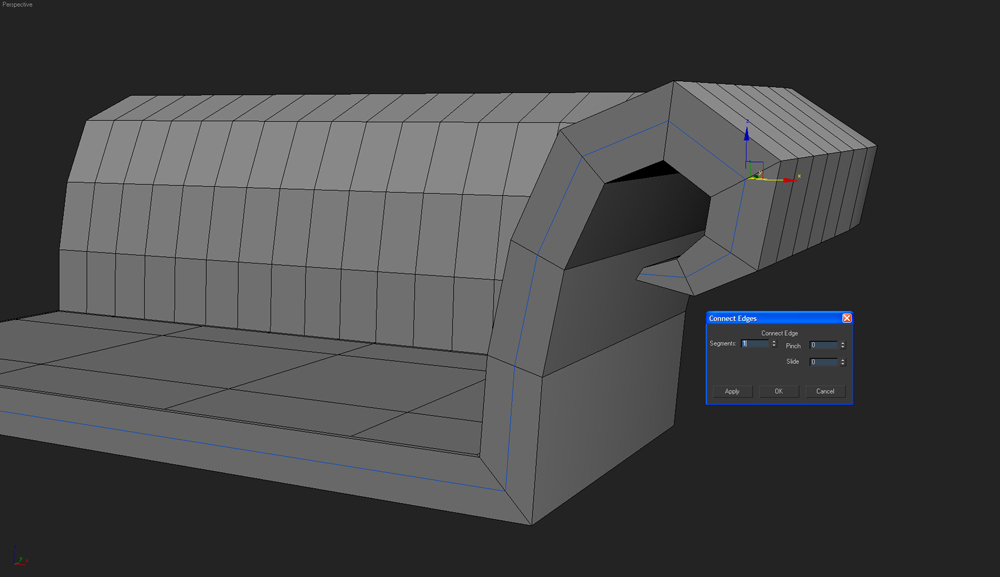Open the Perspective viewport label menu
1000x577 pixels.
click(17, 5)
